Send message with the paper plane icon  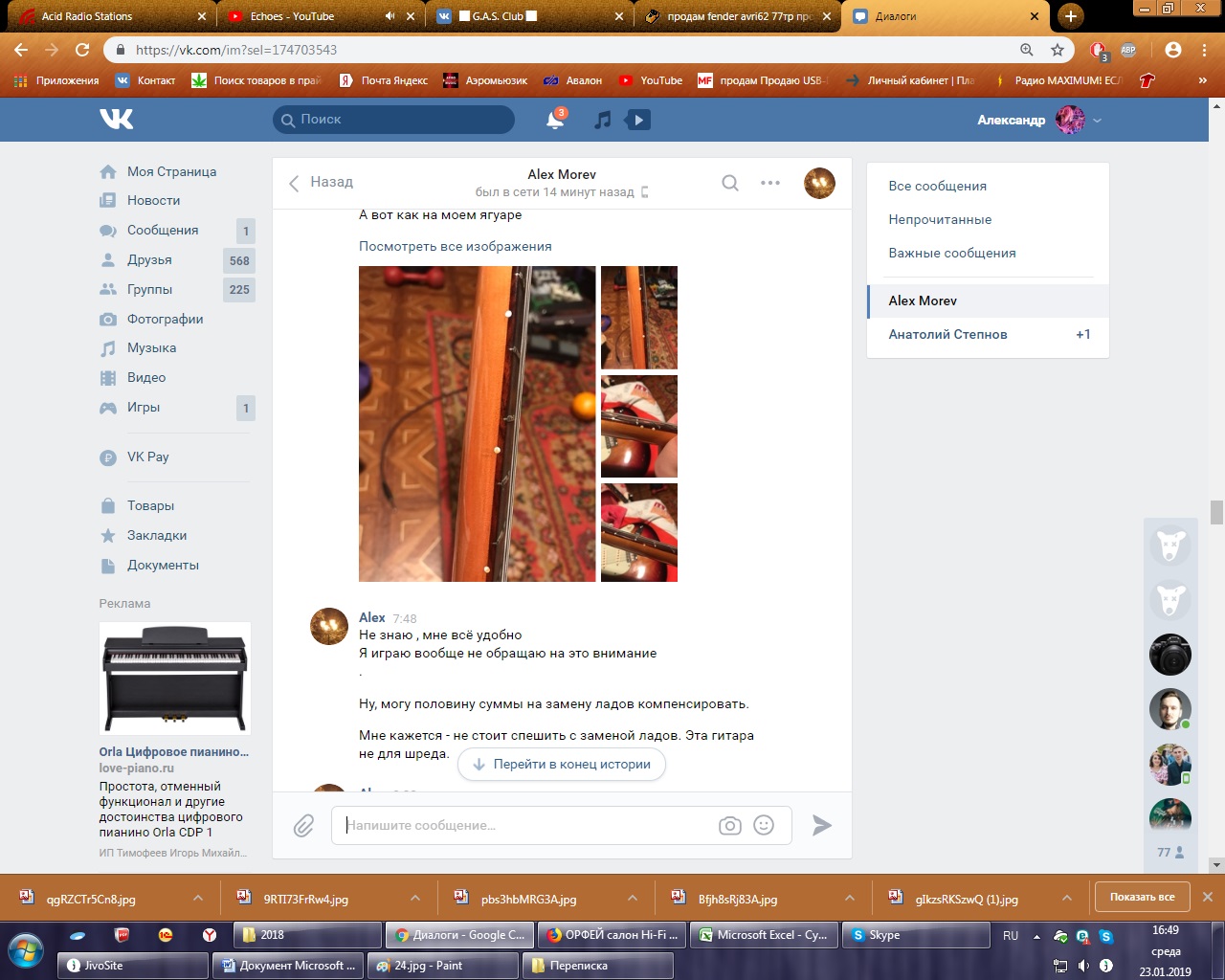click(x=822, y=825)
